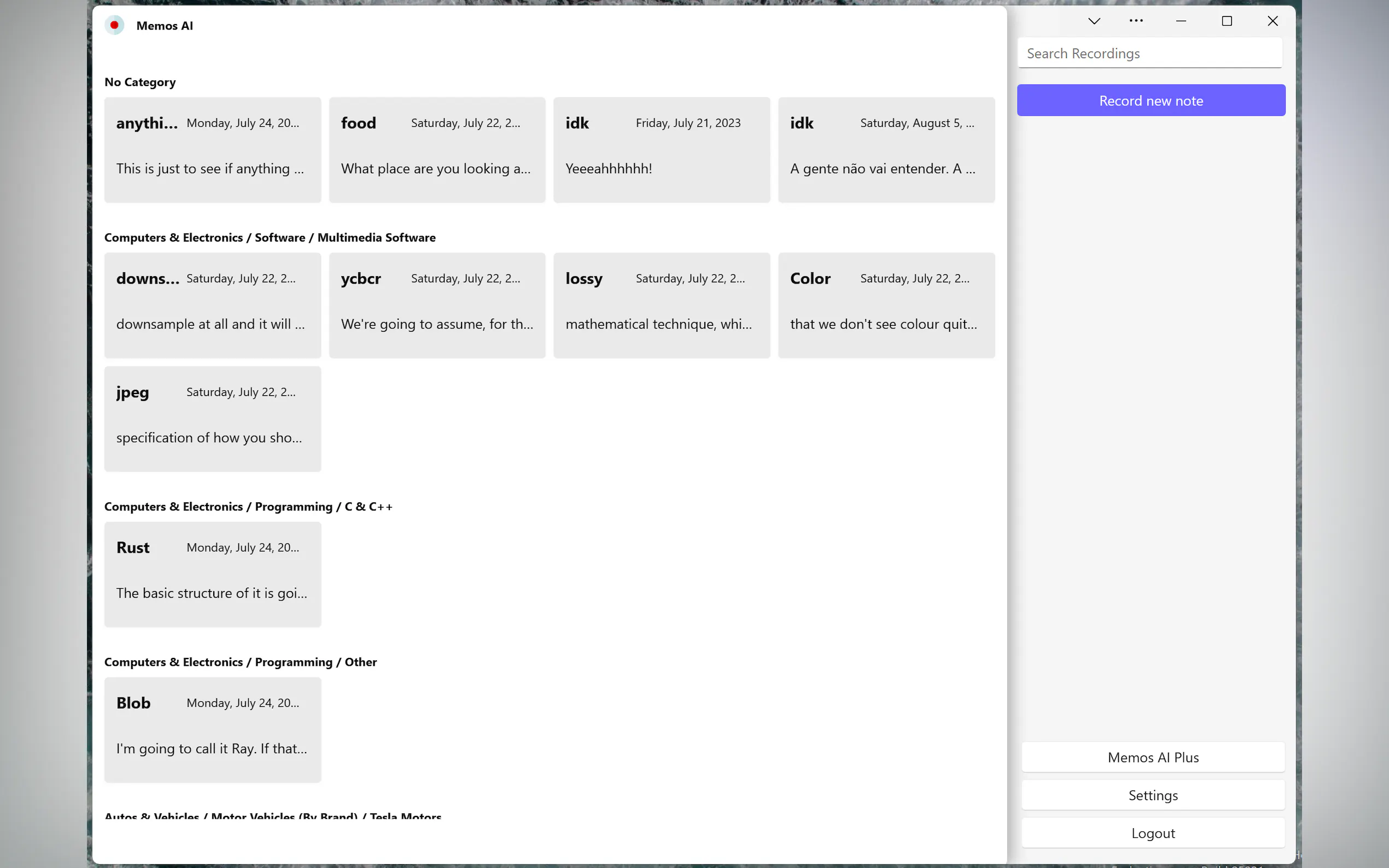Open the 'food' note card
The height and width of the screenshot is (868, 1389).
(437, 149)
